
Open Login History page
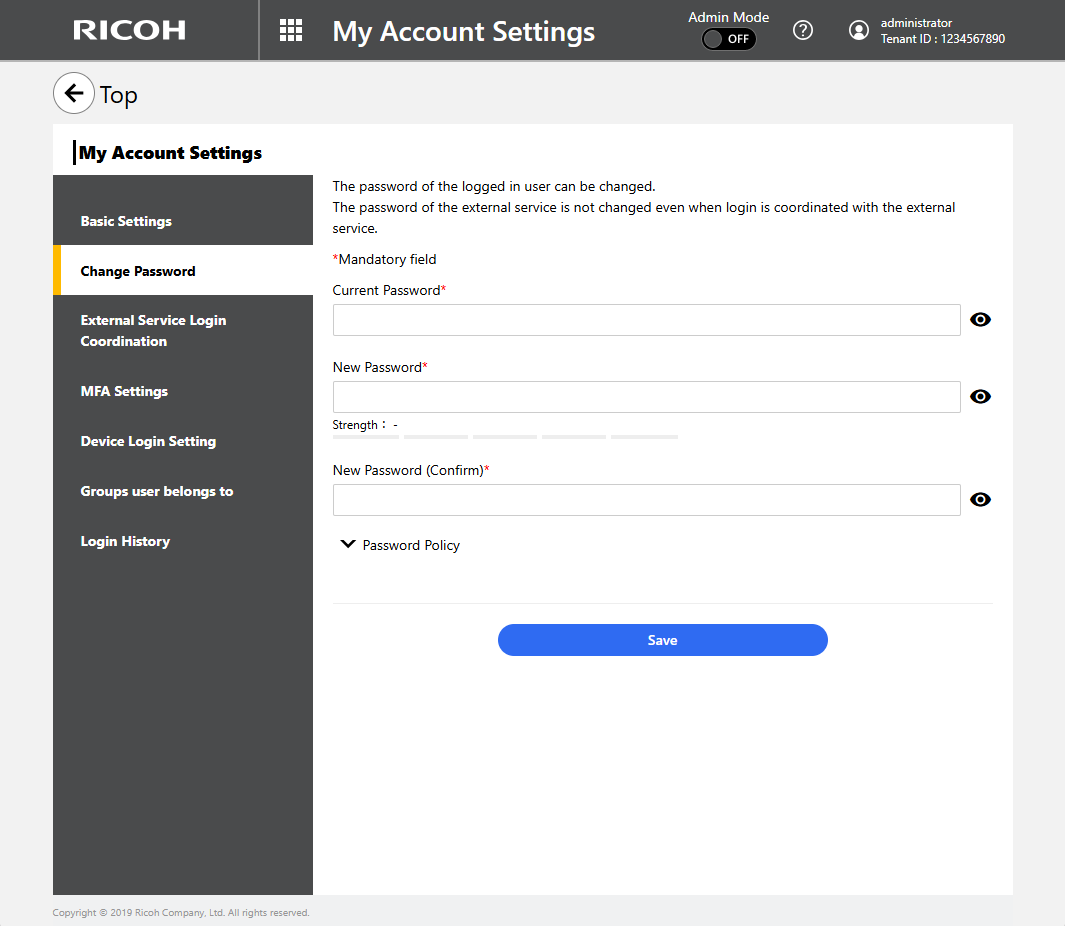(x=125, y=541)
